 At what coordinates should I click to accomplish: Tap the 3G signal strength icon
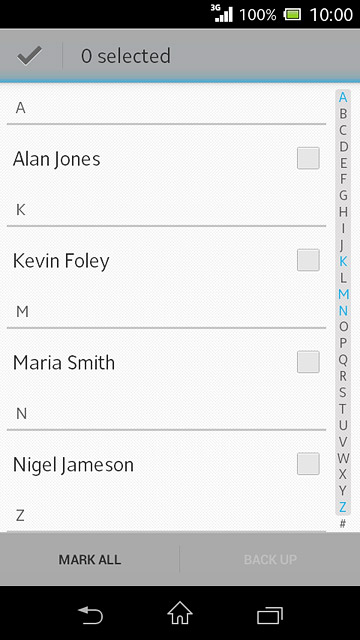click(x=222, y=13)
